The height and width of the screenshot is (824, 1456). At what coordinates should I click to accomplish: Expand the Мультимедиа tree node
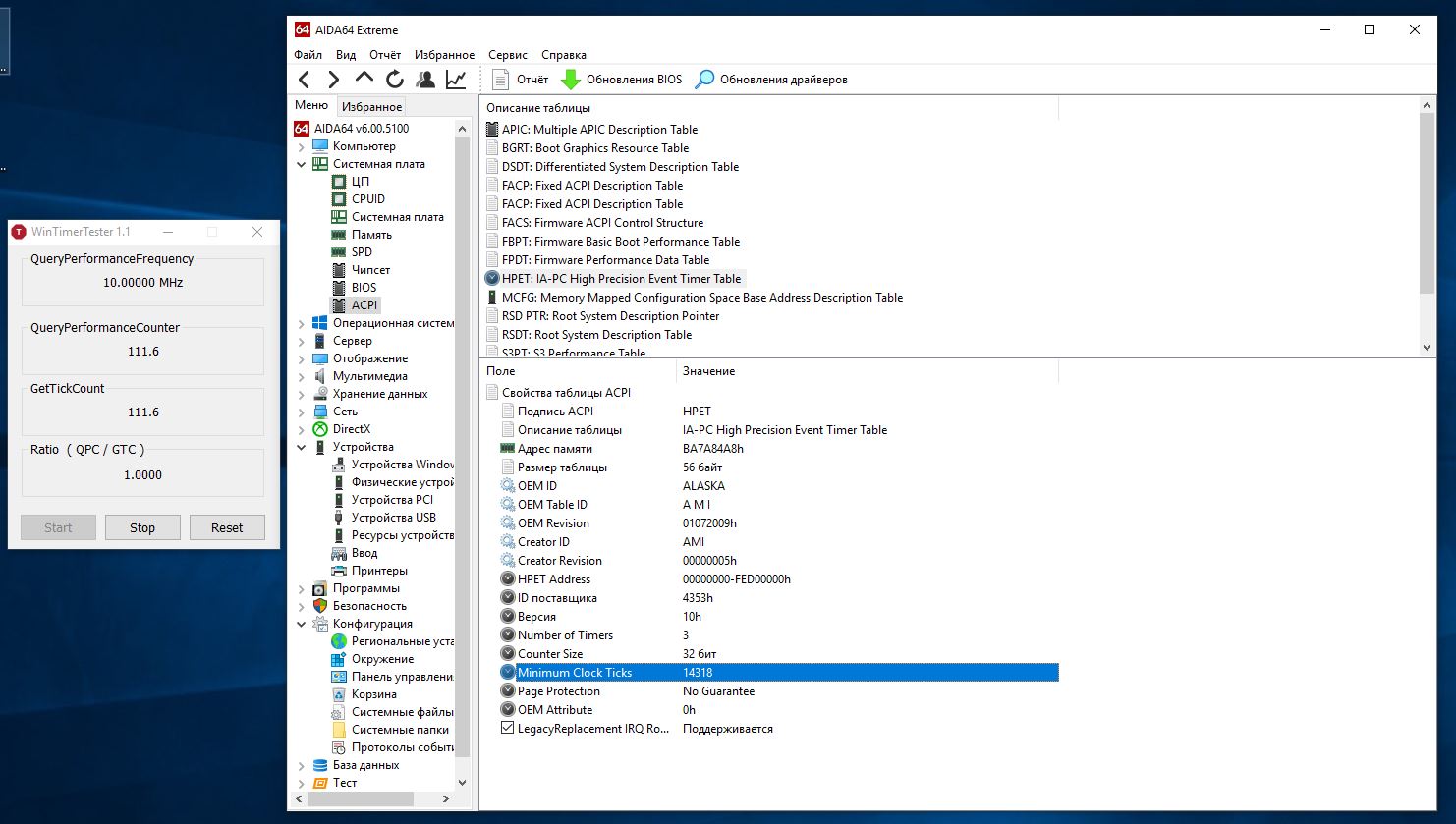click(x=302, y=376)
